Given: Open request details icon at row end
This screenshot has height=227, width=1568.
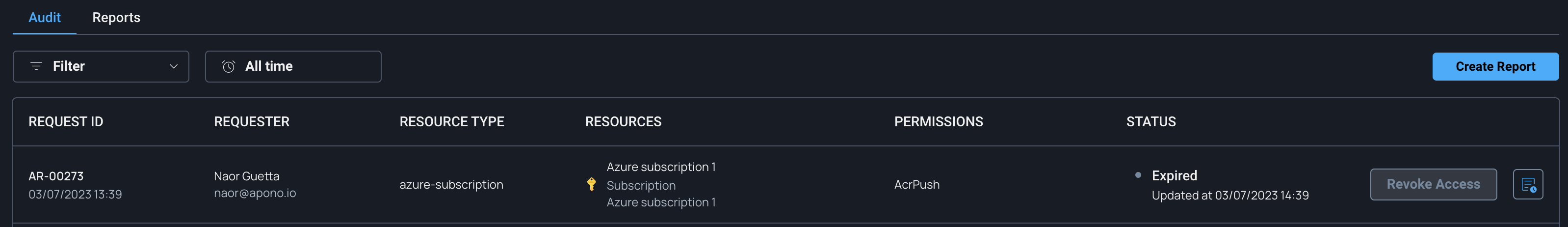Looking at the screenshot, I should coord(1528,184).
